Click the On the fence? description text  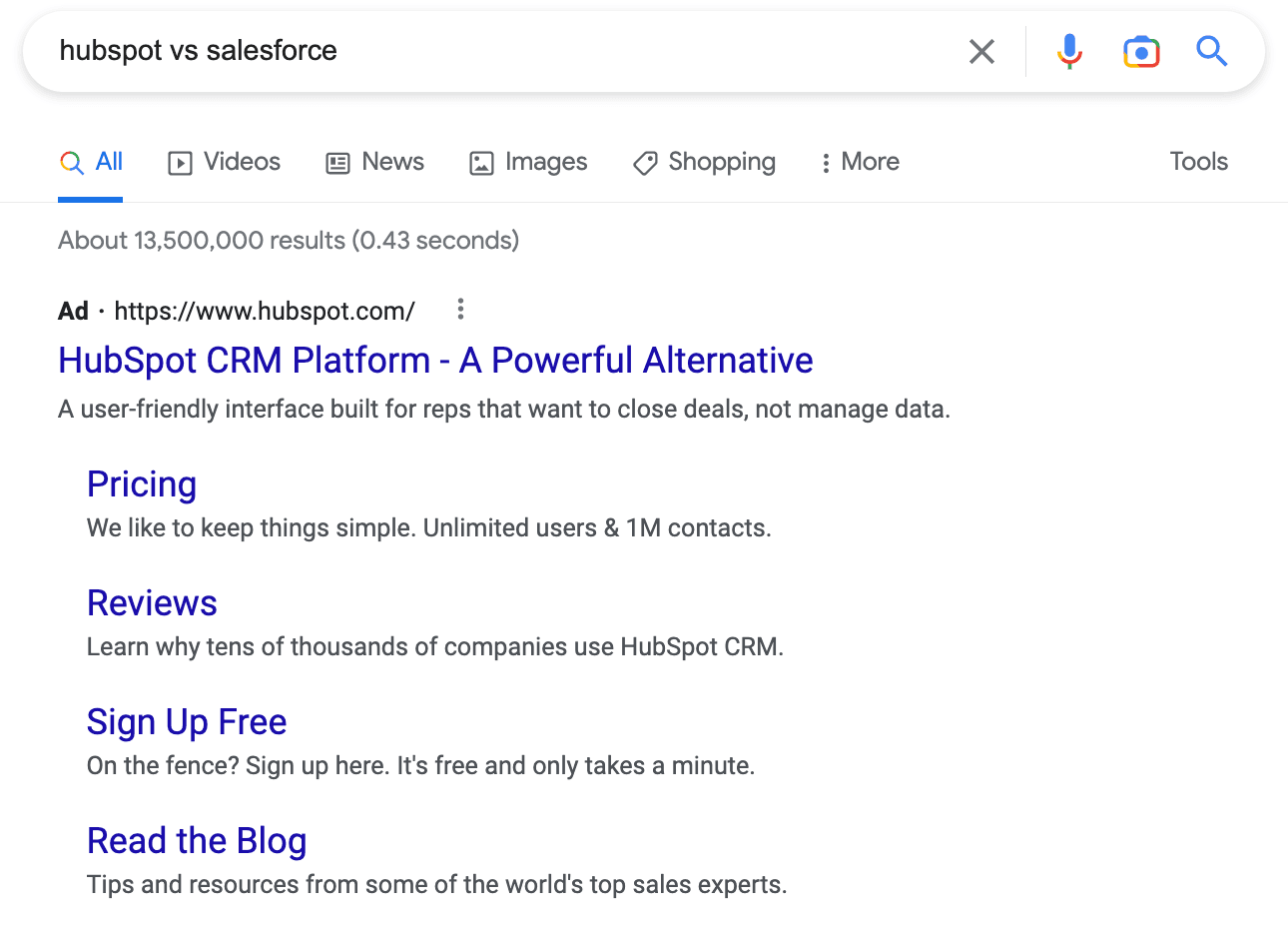pos(421,766)
